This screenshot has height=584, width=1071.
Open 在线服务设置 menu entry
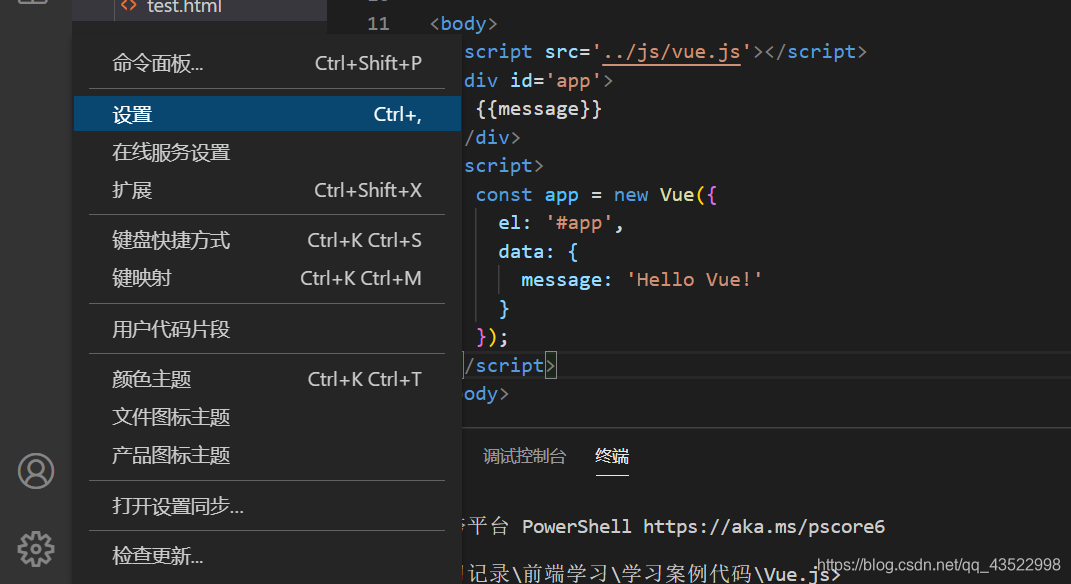267,152
